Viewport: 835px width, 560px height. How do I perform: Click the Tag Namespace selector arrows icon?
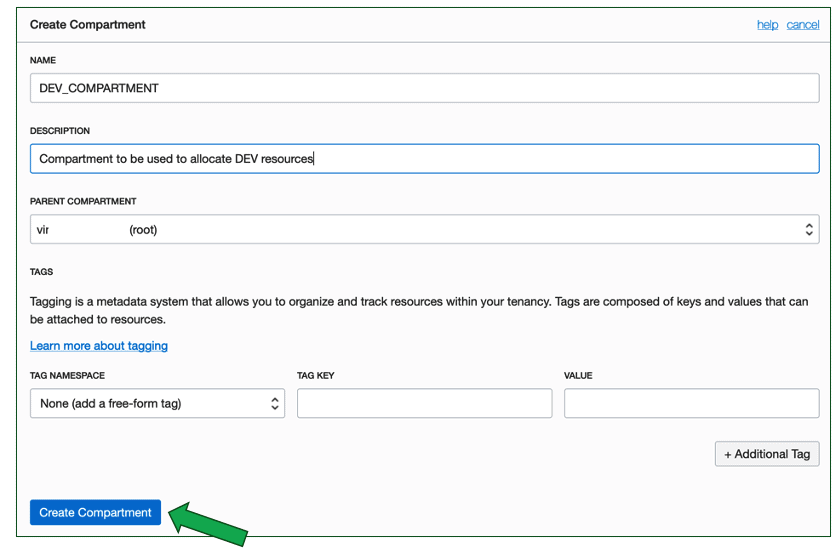click(x=275, y=403)
